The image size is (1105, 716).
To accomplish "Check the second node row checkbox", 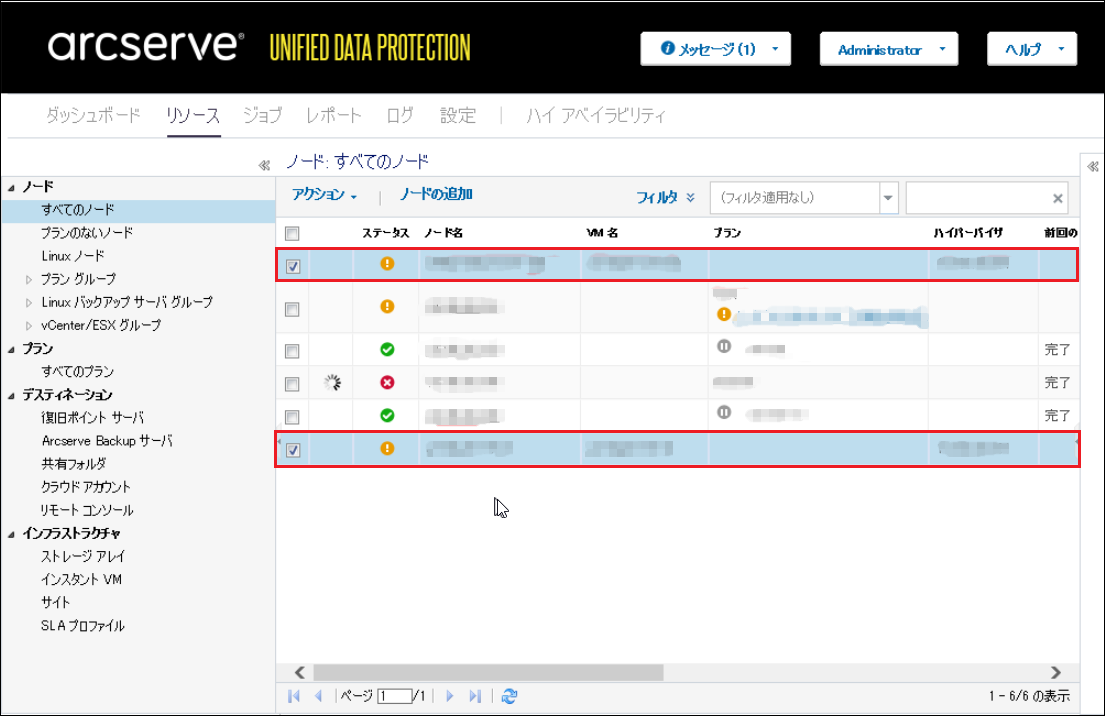I will point(292,309).
